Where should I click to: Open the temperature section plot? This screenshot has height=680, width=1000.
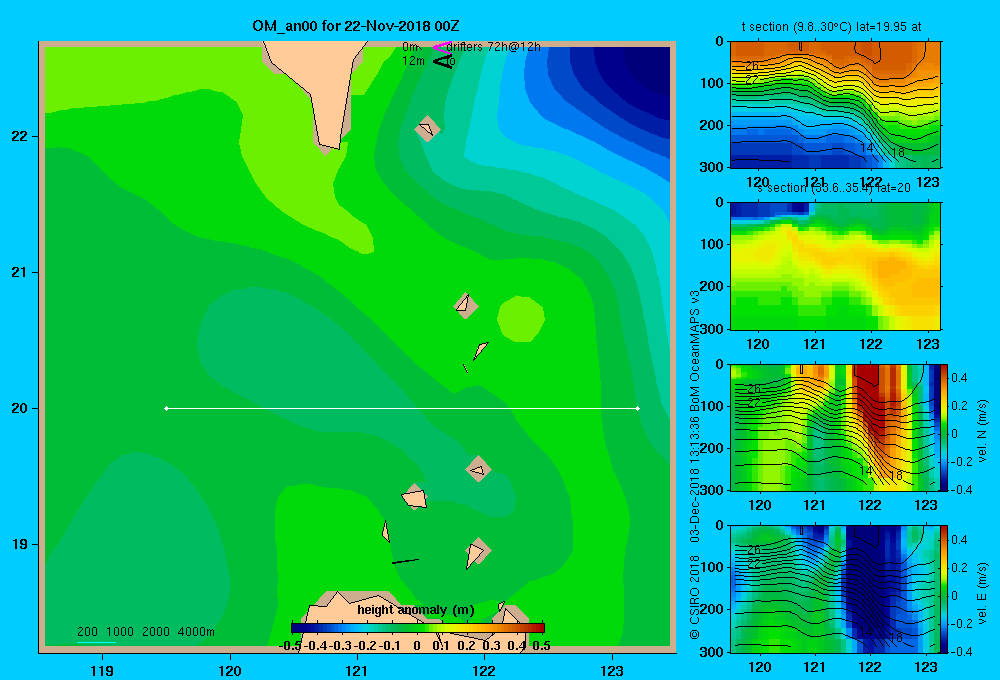coord(835,104)
